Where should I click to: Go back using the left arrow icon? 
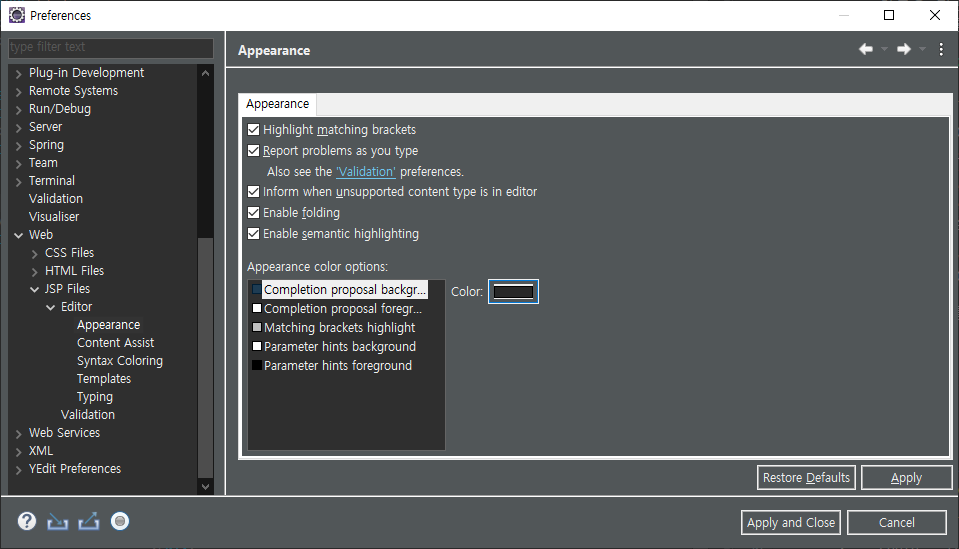click(865, 49)
